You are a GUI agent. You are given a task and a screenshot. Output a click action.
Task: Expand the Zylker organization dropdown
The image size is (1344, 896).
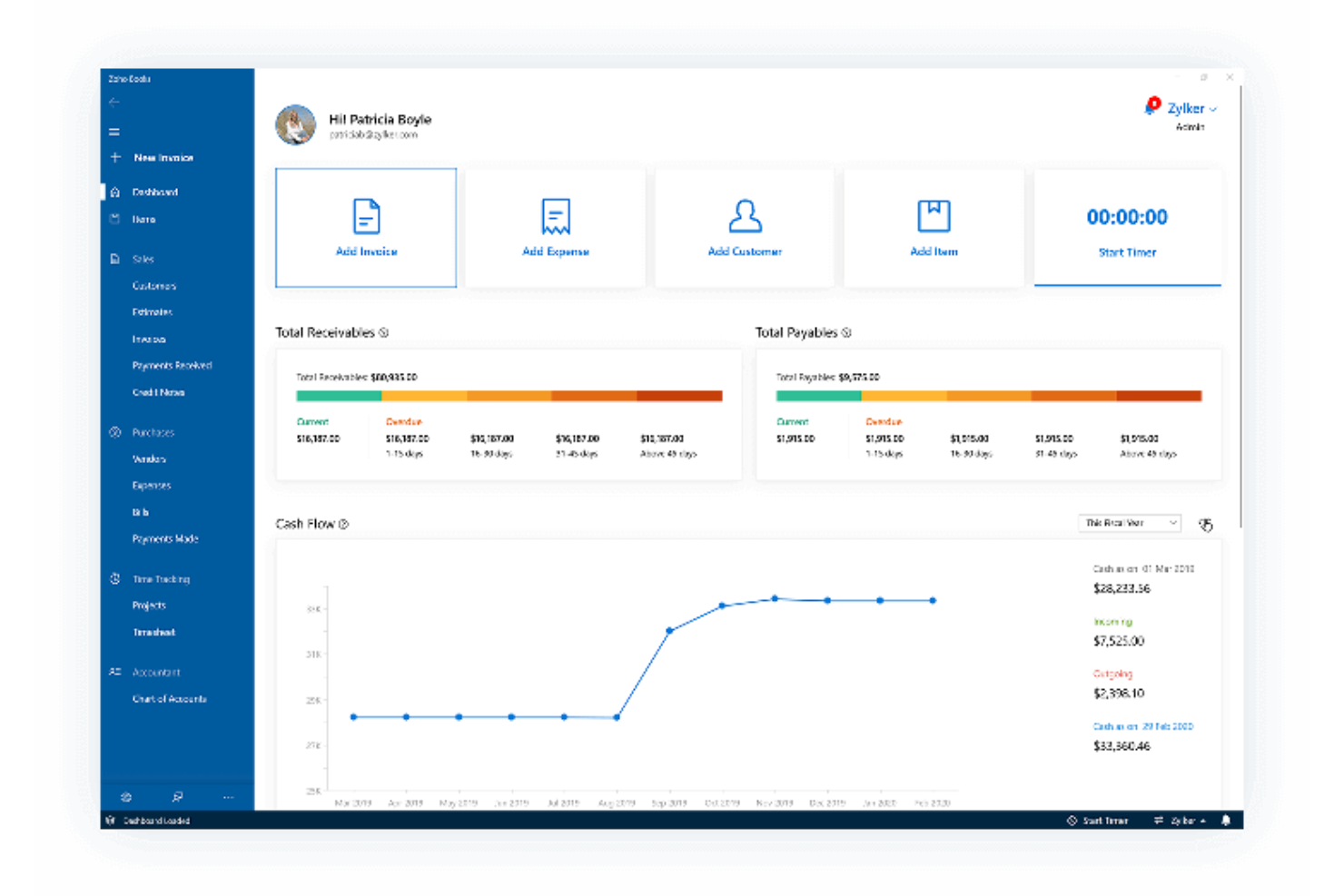pos(1191,108)
